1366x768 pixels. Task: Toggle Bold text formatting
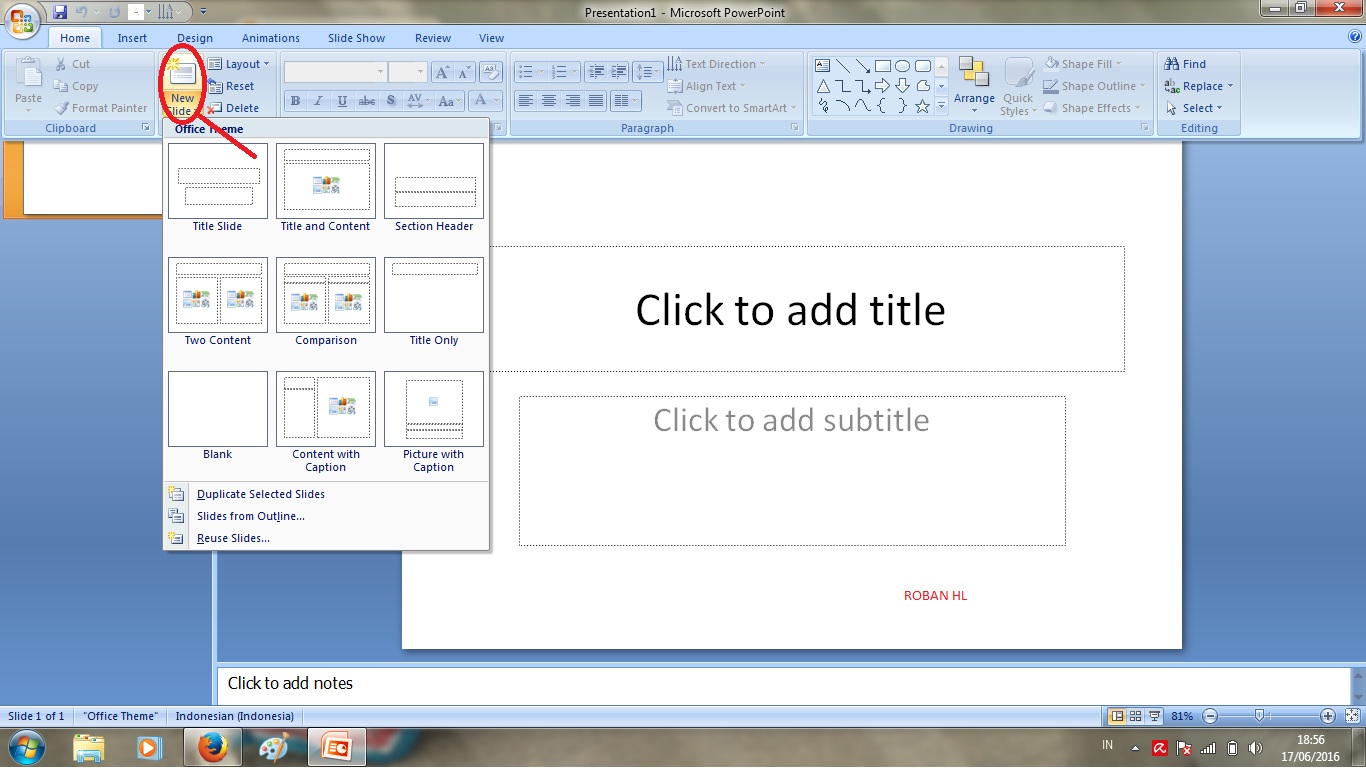[295, 101]
